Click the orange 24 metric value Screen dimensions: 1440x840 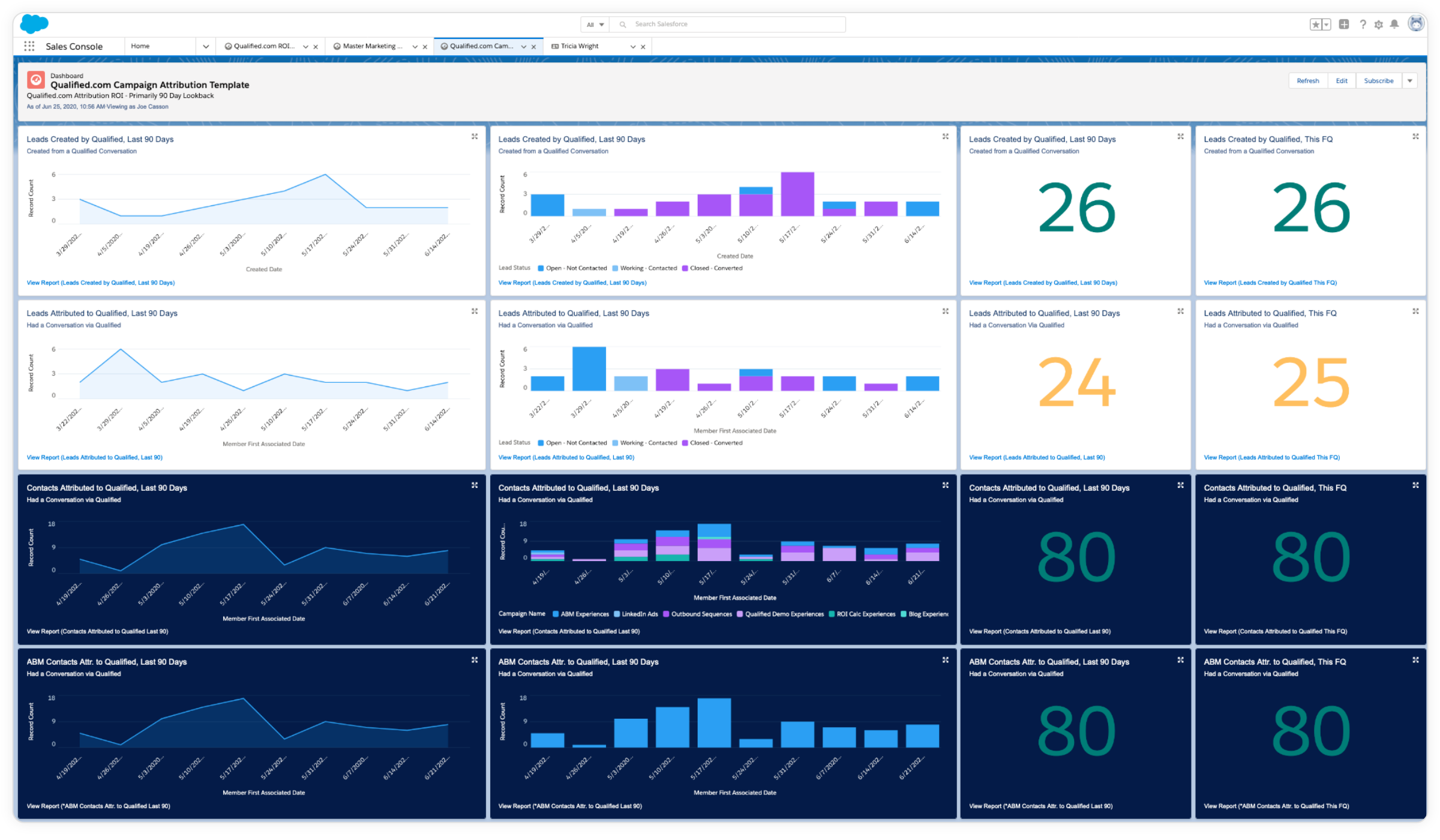pos(1076,382)
